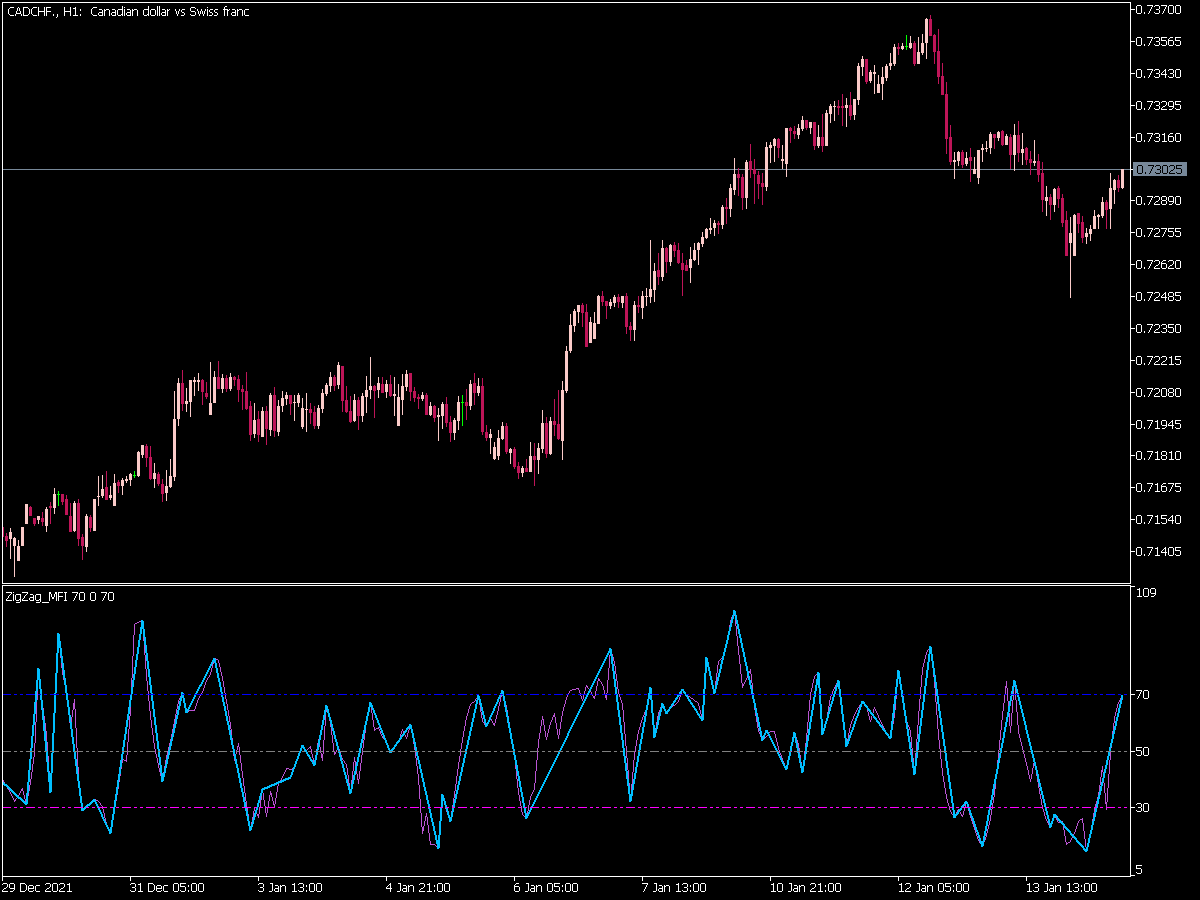Click the '7 Jan 13:00' time label
Image resolution: width=1200 pixels, height=900 pixels.
[x=674, y=887]
